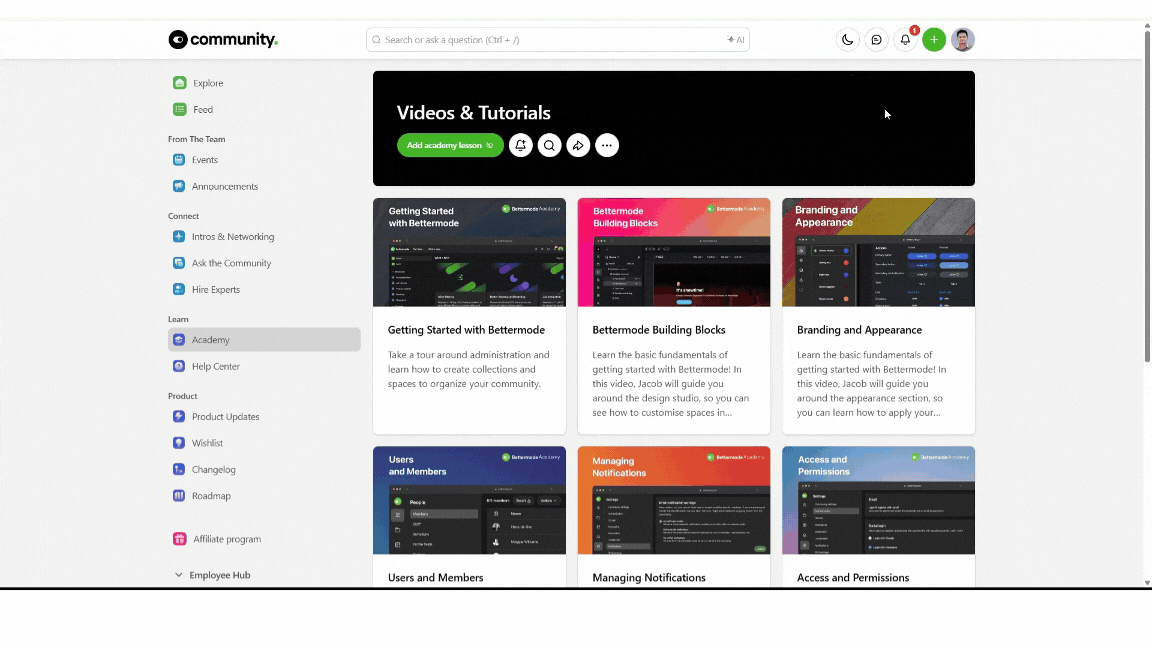Open Bettermode Building Blocks thumbnail
This screenshot has height=648, width=1152.
[674, 252]
